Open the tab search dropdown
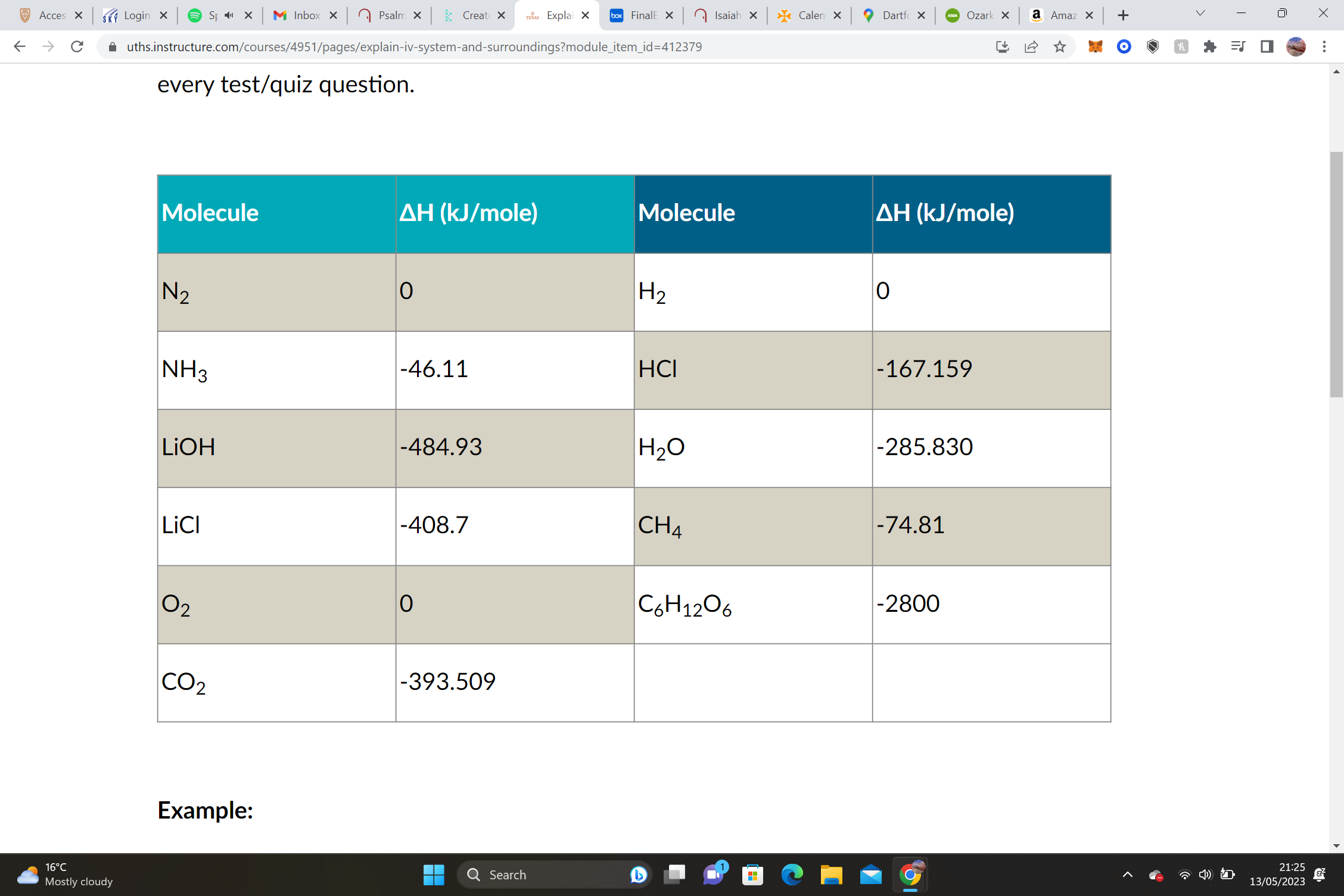Screen dimensions: 1344x896 [x=1200, y=13]
